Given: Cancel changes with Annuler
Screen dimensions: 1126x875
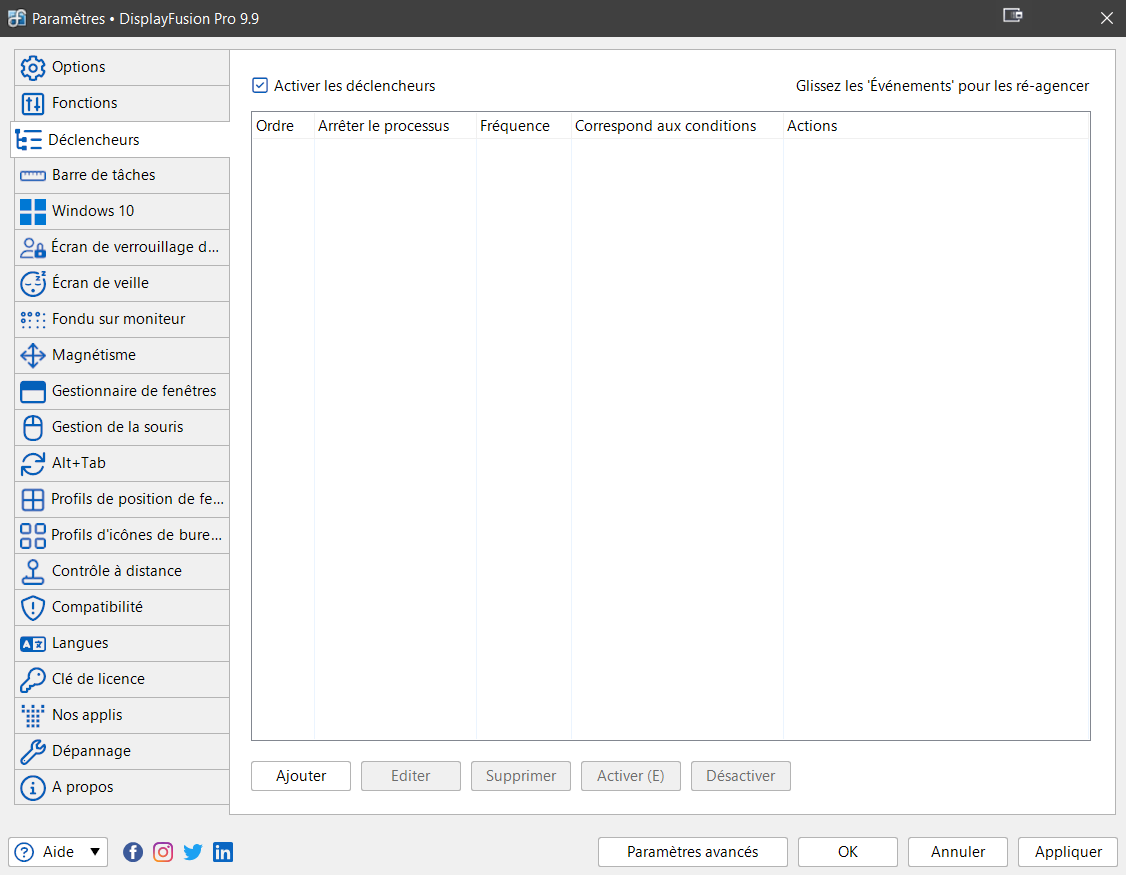Looking at the screenshot, I should (x=958, y=852).
